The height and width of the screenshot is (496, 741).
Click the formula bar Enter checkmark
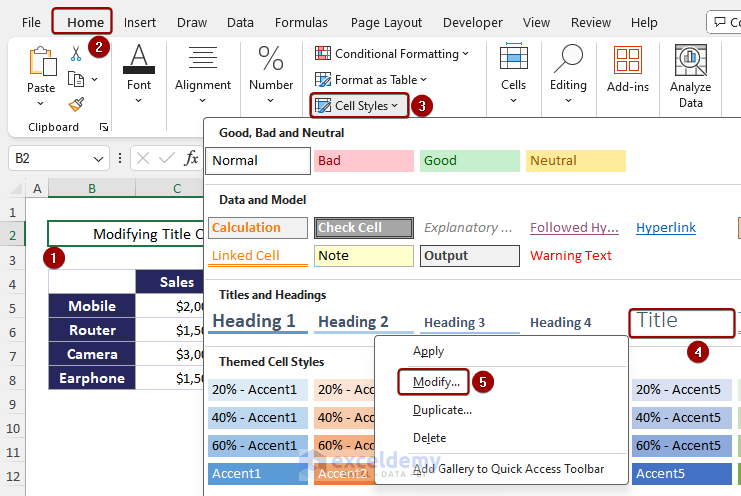pyautogui.click(x=167, y=158)
